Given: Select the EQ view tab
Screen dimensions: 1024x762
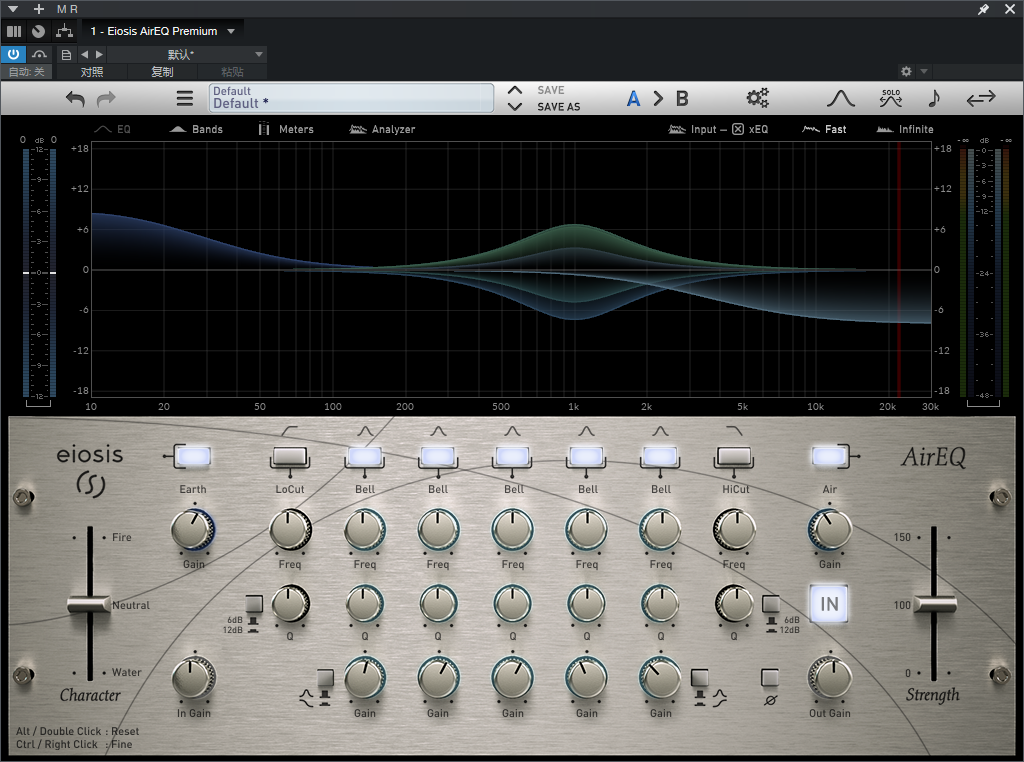Looking at the screenshot, I should point(113,129).
